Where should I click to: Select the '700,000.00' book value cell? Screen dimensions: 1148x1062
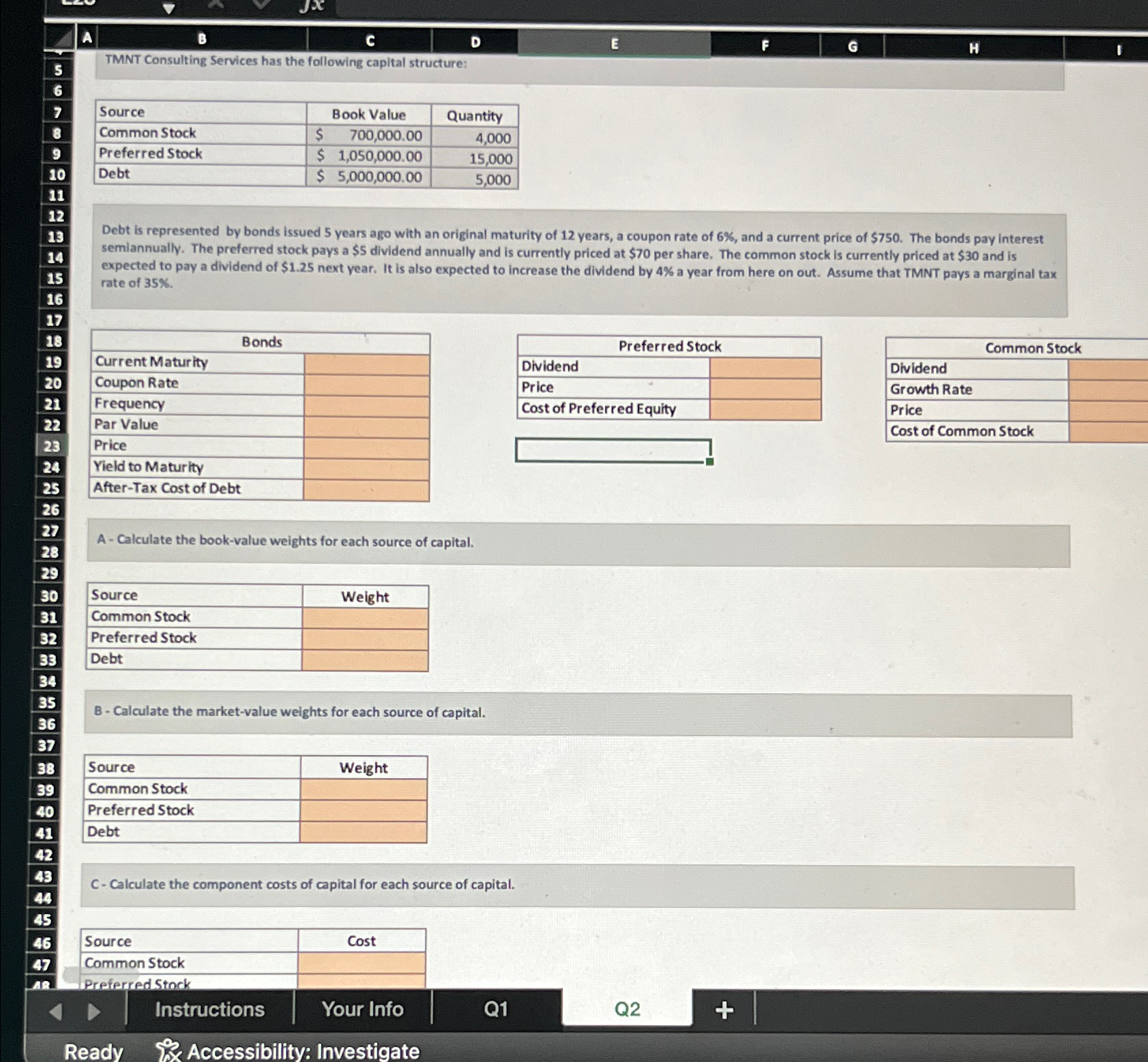(x=369, y=135)
